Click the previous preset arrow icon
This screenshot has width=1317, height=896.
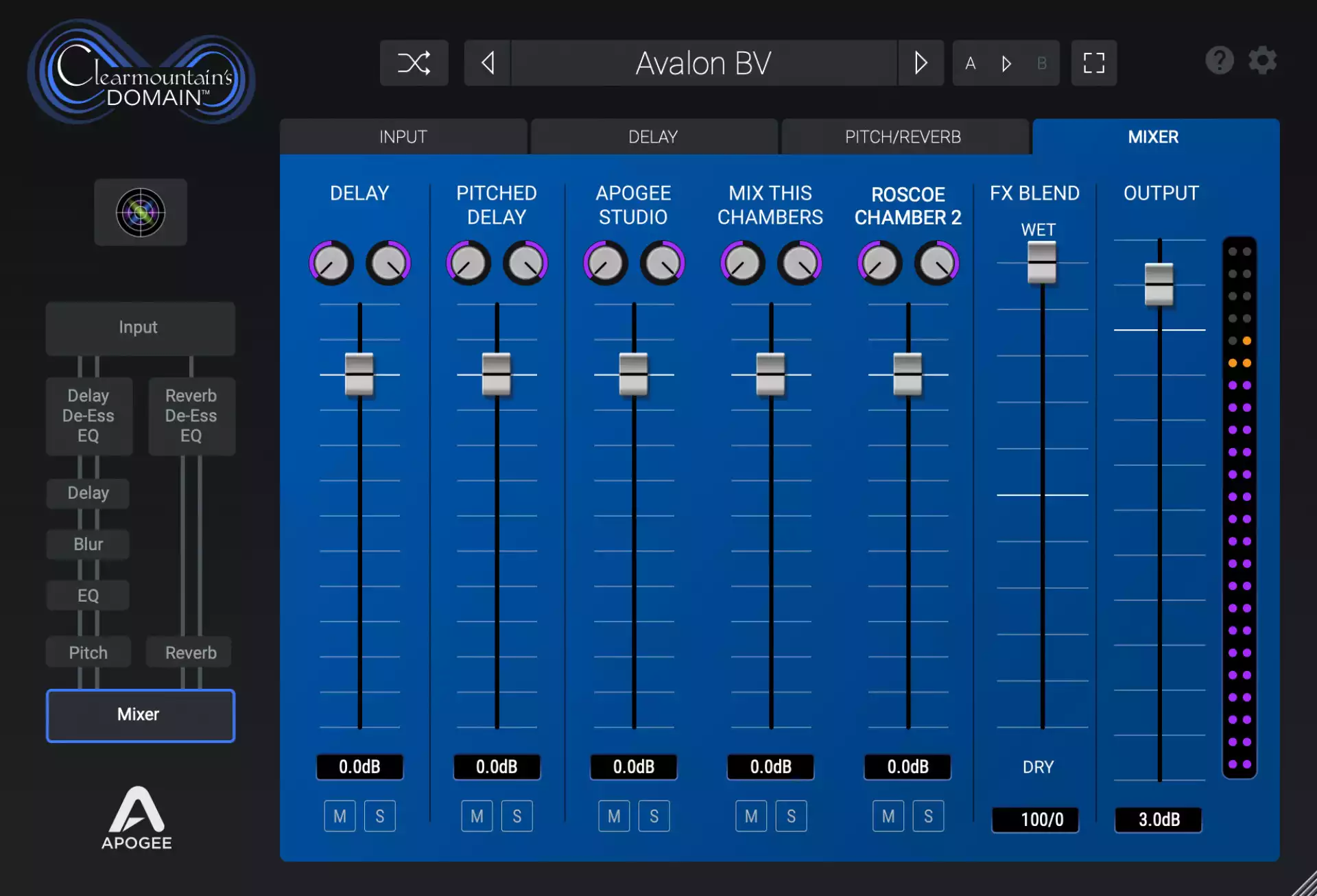(487, 63)
